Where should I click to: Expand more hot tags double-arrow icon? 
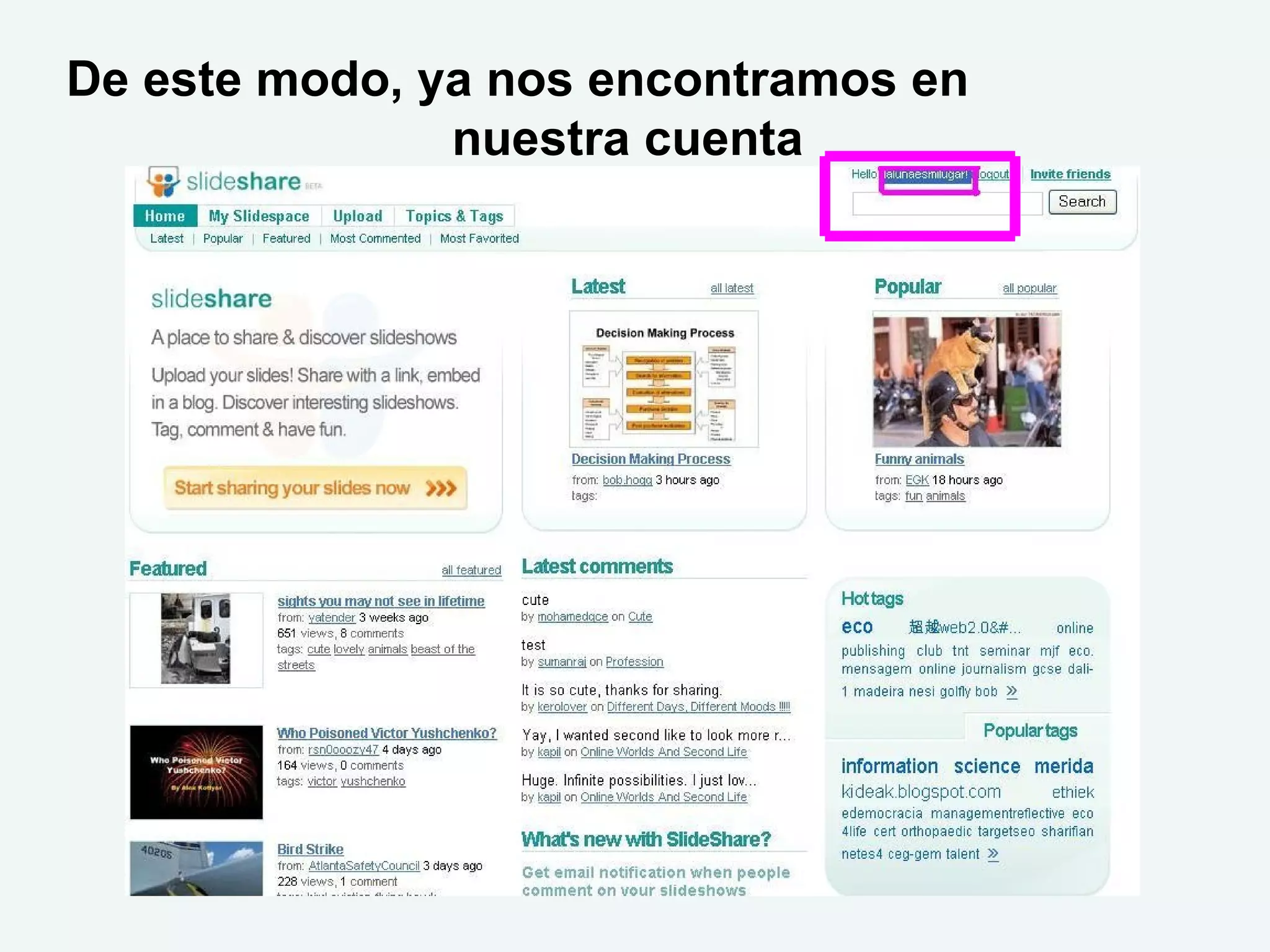point(1011,692)
